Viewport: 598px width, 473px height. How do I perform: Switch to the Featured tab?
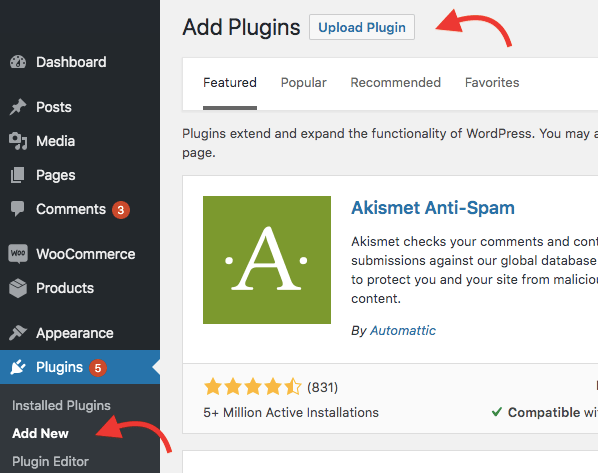tap(230, 83)
